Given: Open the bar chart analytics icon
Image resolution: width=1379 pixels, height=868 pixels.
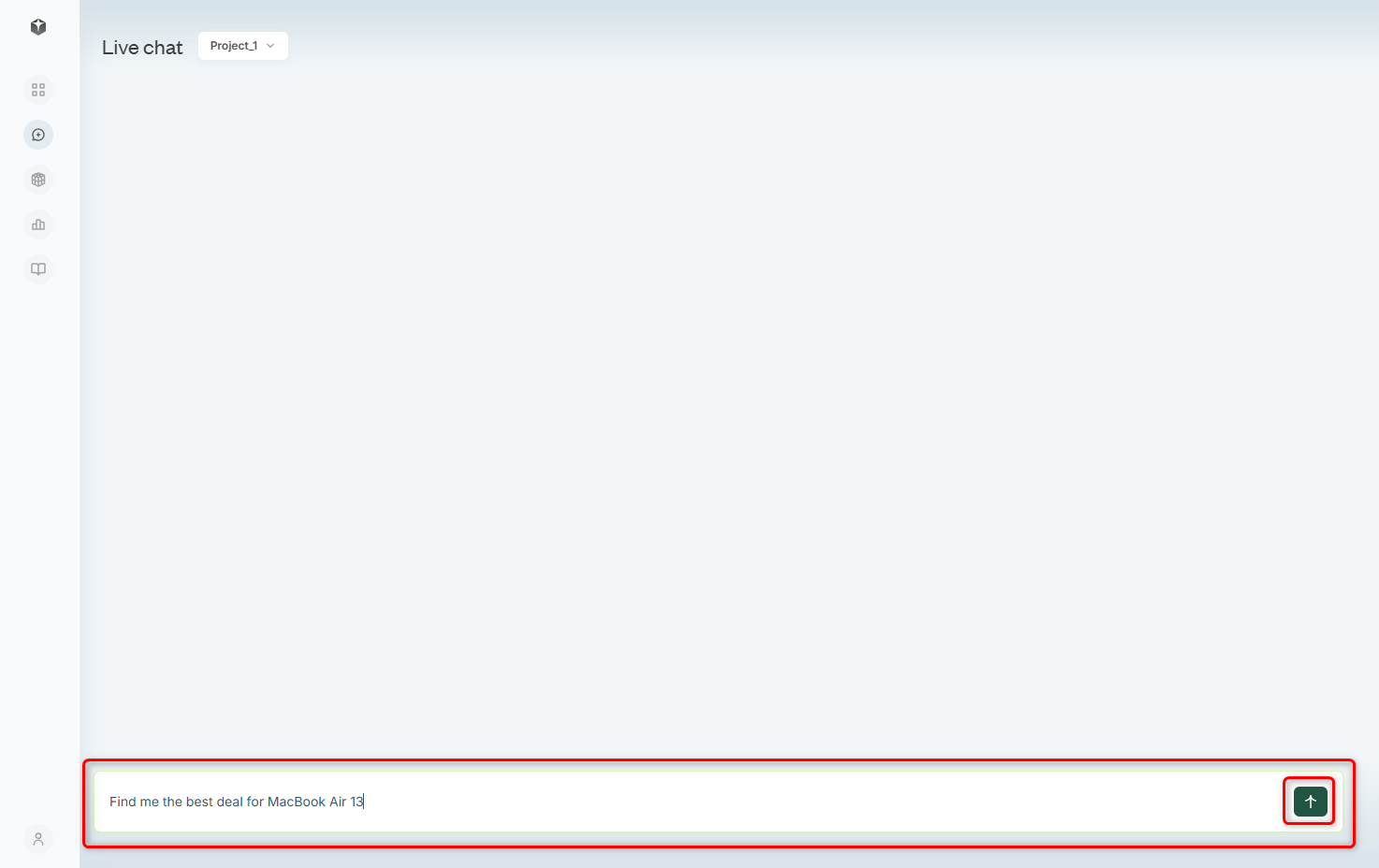Looking at the screenshot, I should 38,224.
